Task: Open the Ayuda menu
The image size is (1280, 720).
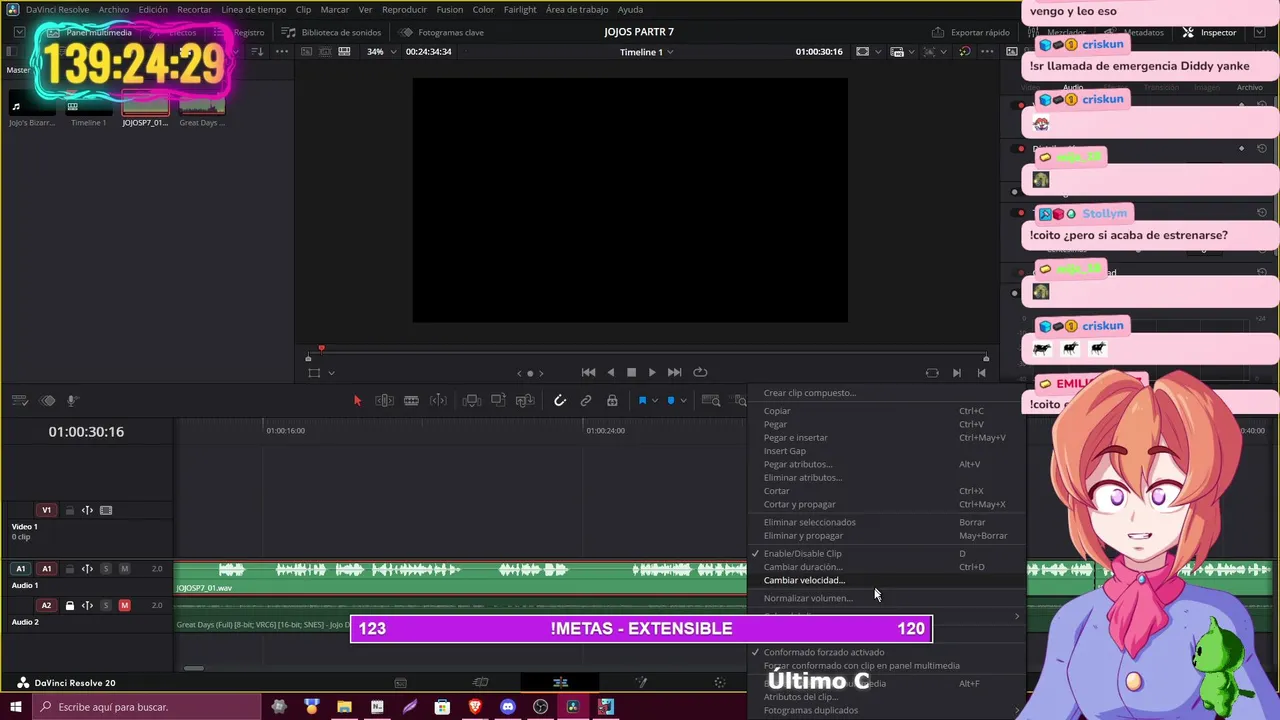Action: 631,9
